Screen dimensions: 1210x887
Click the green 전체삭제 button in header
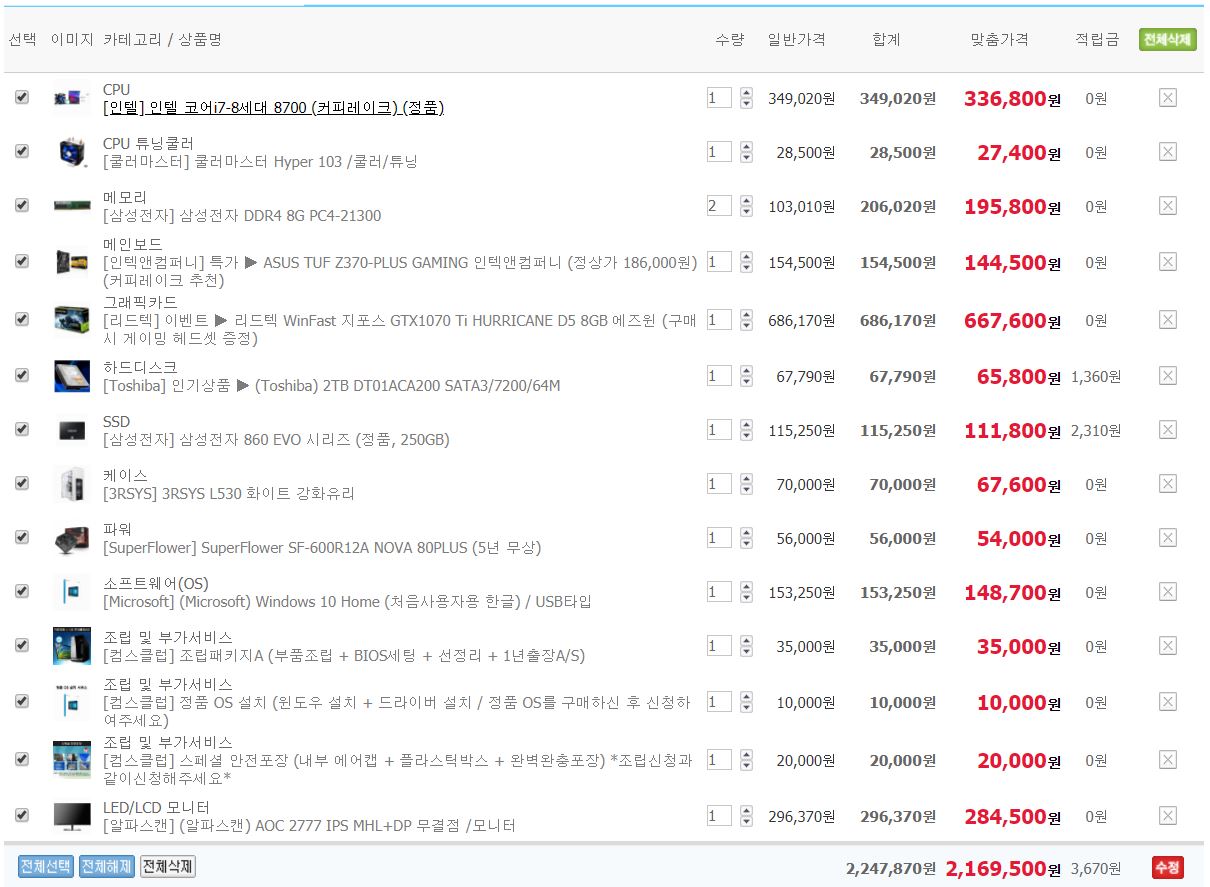pos(1167,40)
